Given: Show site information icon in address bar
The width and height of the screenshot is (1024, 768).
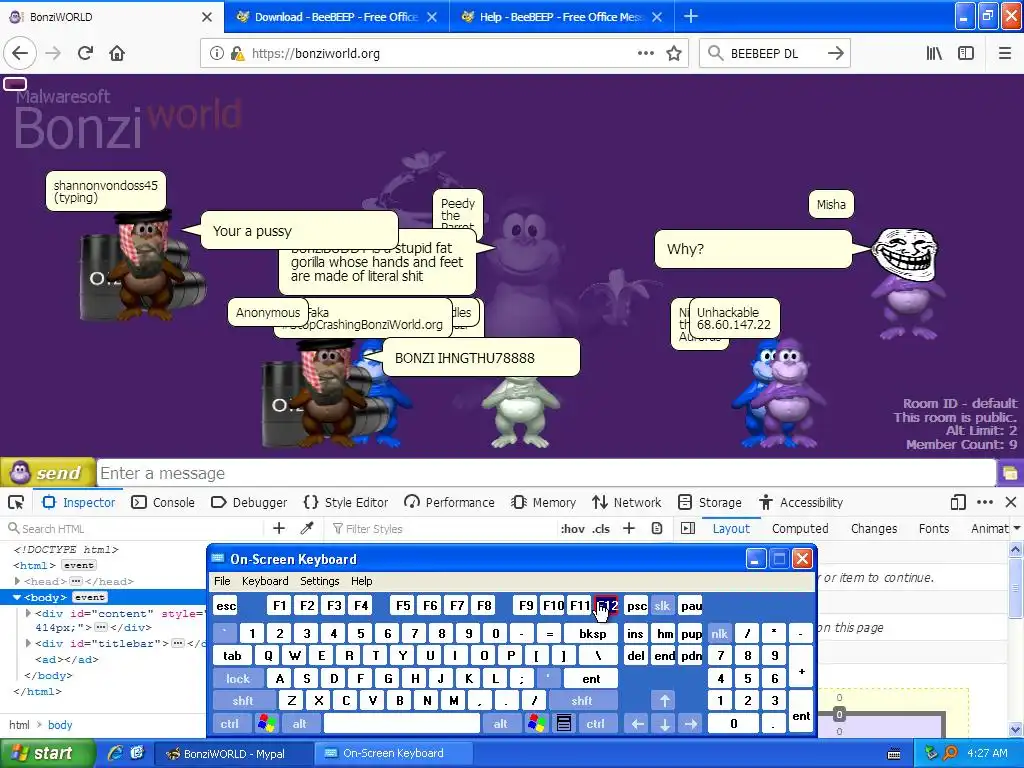Looking at the screenshot, I should click(216, 54).
